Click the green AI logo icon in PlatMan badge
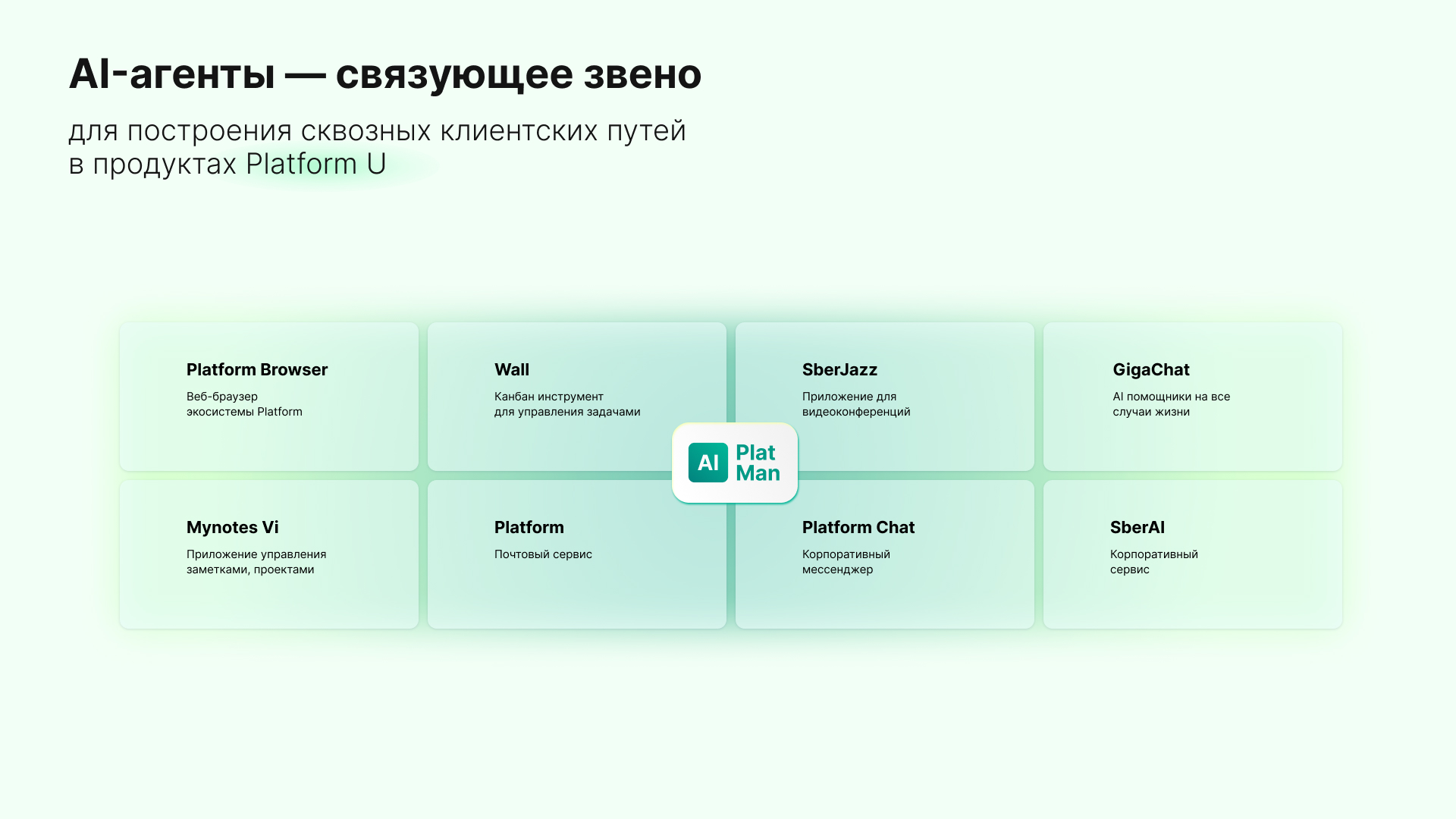Viewport: 1456px width, 819px height. pyautogui.click(x=708, y=463)
